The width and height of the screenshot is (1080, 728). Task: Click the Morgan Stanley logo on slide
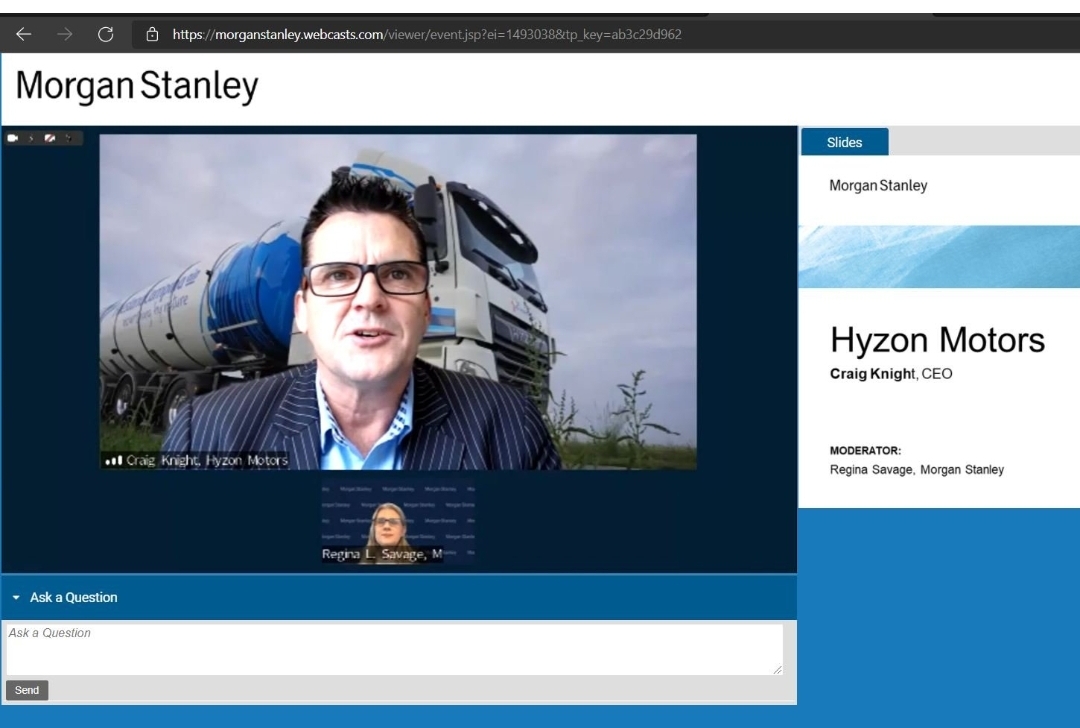(878, 185)
